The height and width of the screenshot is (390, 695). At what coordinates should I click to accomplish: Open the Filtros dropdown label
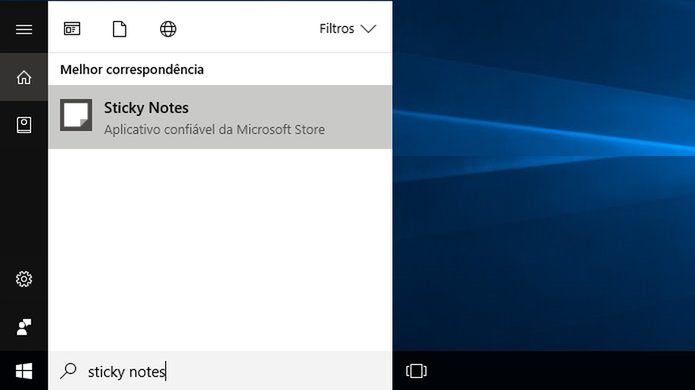coord(337,29)
